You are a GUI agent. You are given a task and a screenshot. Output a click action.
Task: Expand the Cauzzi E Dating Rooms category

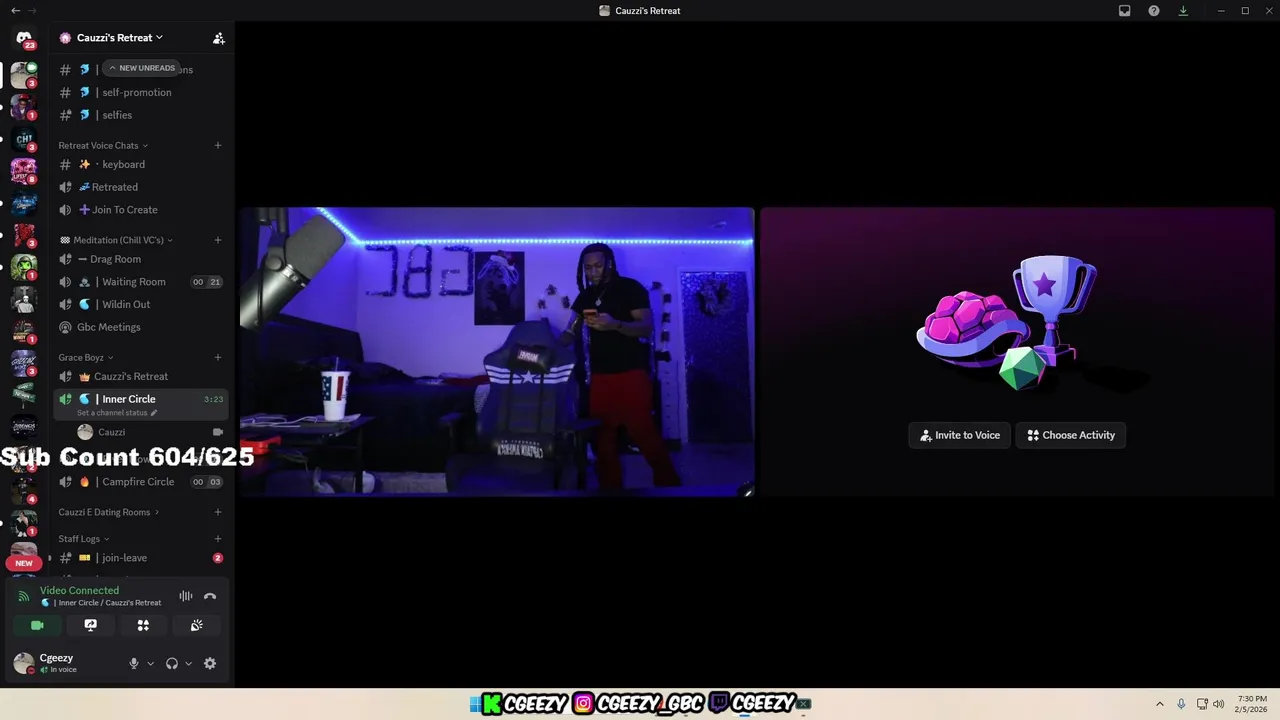click(x=108, y=512)
